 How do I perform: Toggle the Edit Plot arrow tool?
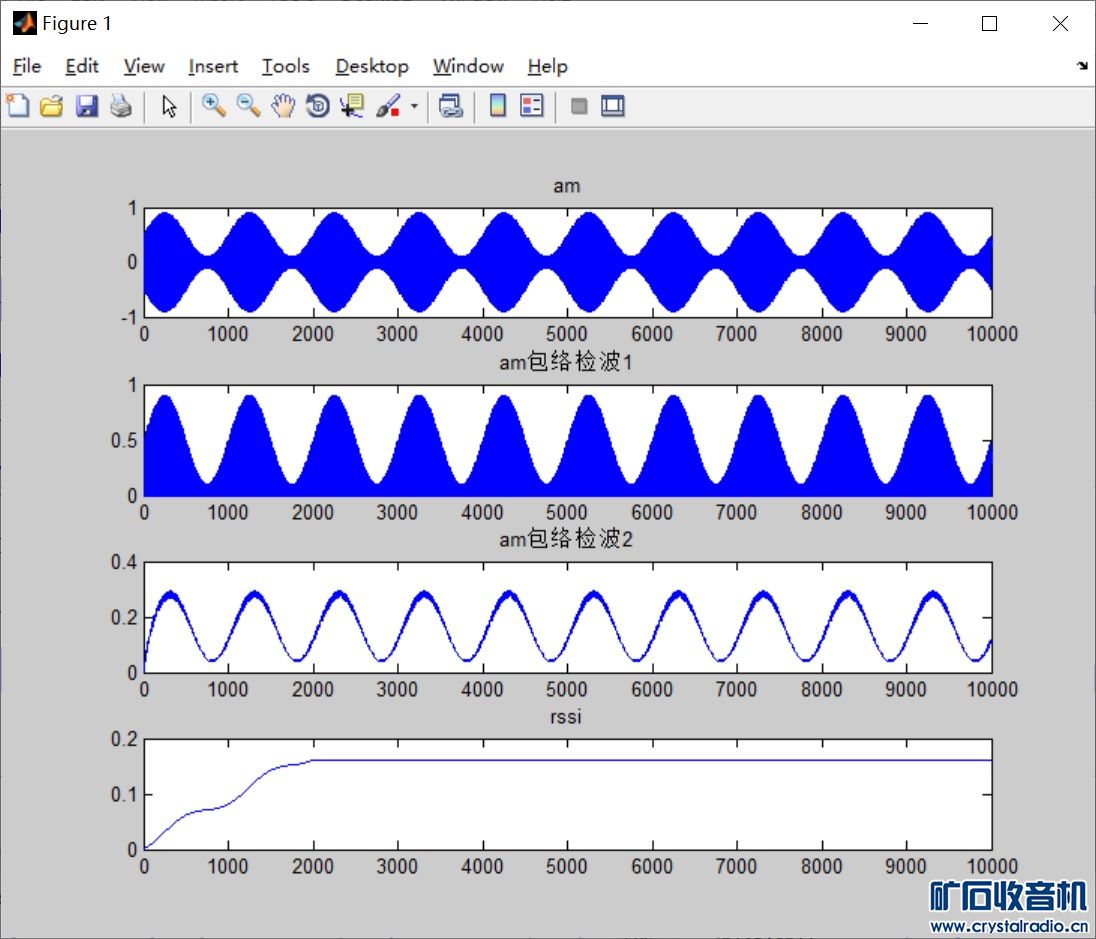pos(169,106)
